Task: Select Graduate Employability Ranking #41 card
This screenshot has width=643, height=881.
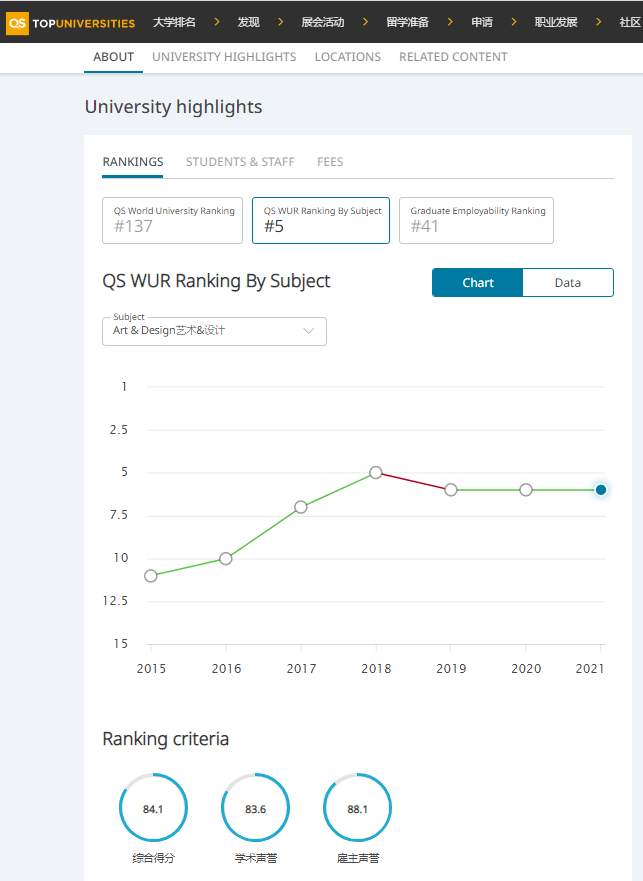Action: point(476,220)
